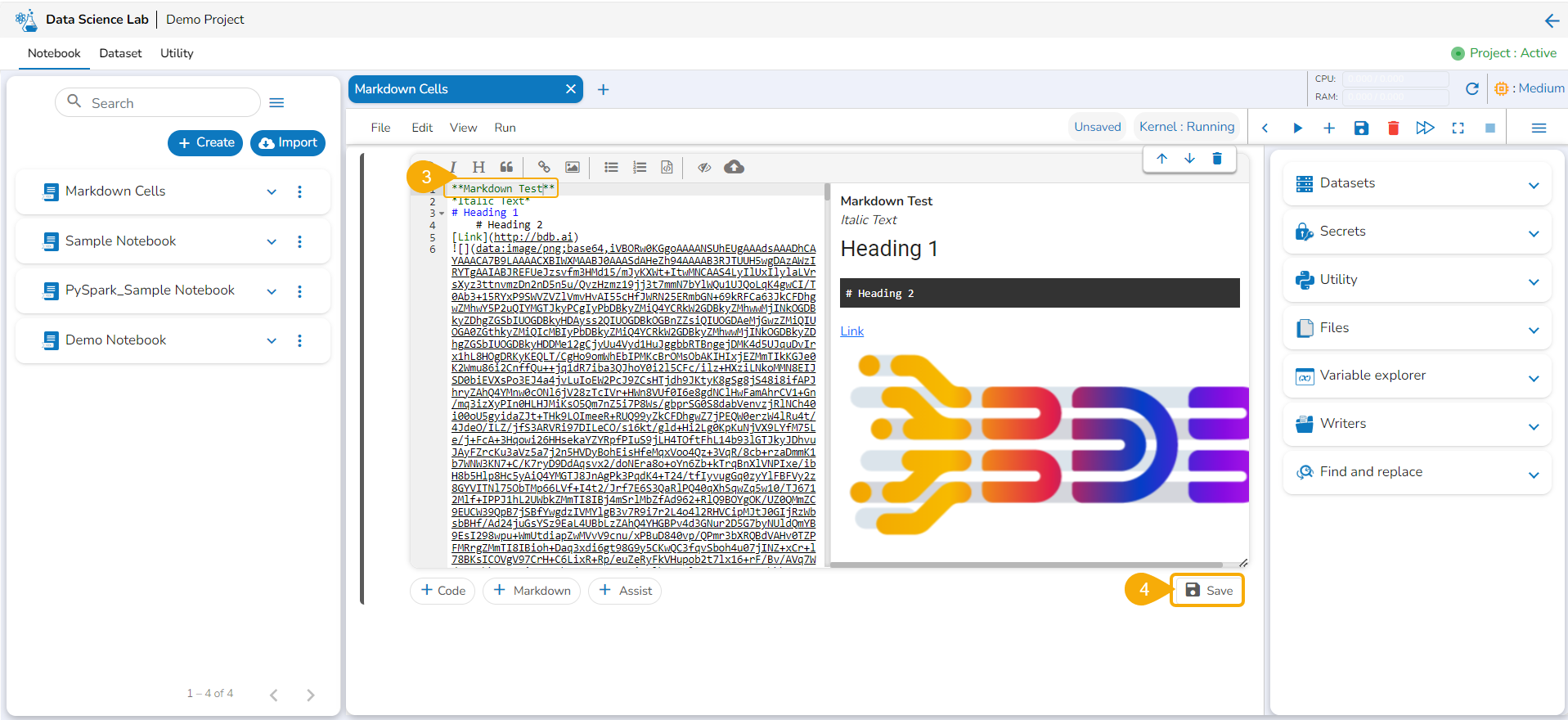Image resolution: width=1568 pixels, height=720 pixels.
Task: Create a numbered list in markdown editor
Action: [x=640, y=167]
